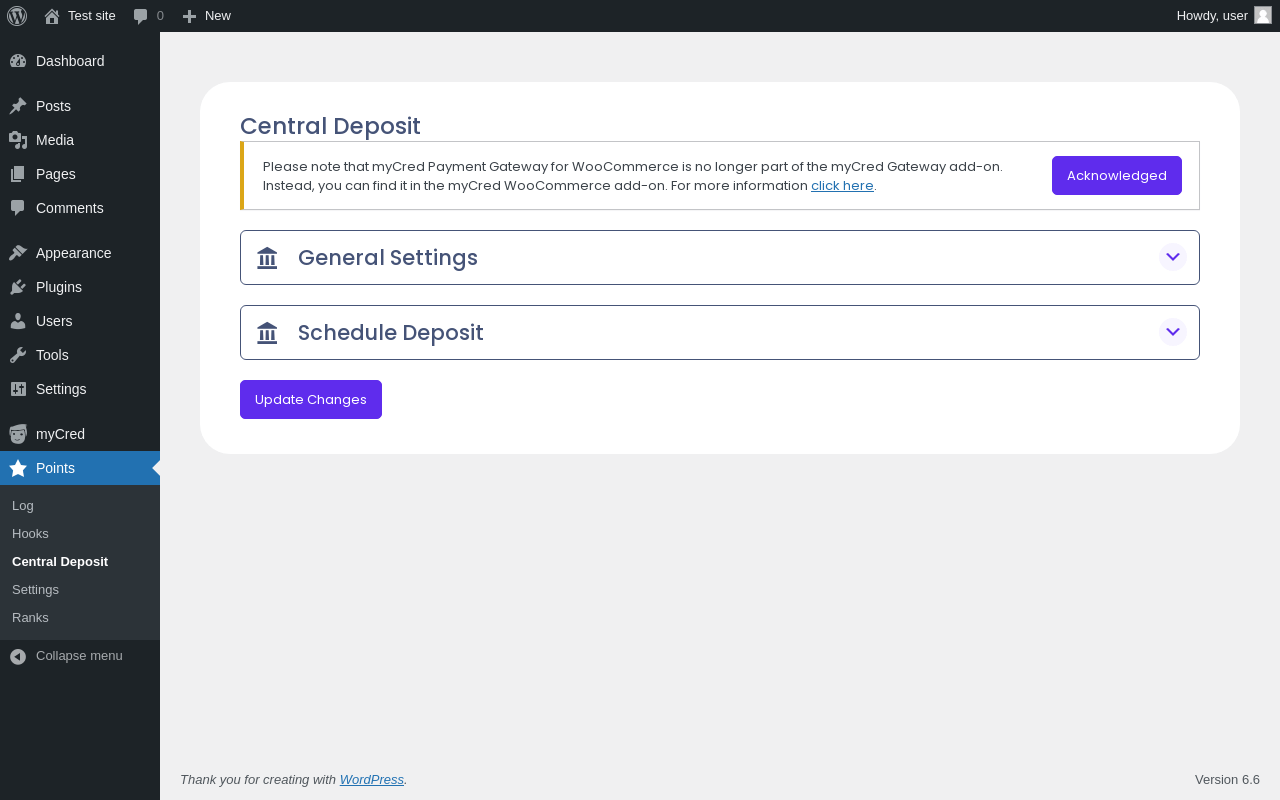
Task: Click the WordPress logo icon
Action: pyautogui.click(x=17, y=16)
